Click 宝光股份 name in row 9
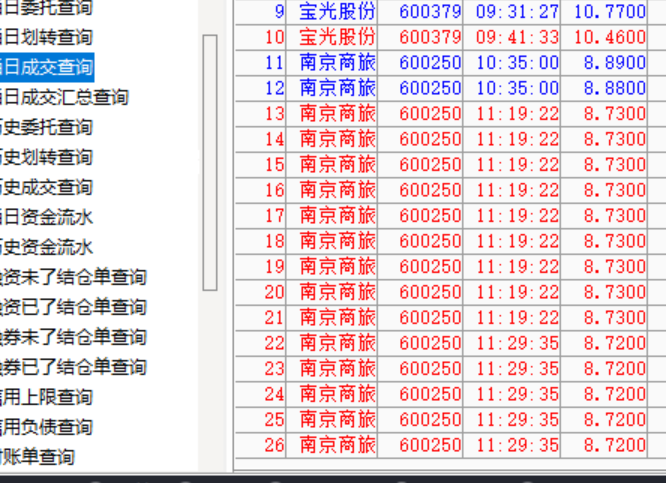 click(x=337, y=11)
